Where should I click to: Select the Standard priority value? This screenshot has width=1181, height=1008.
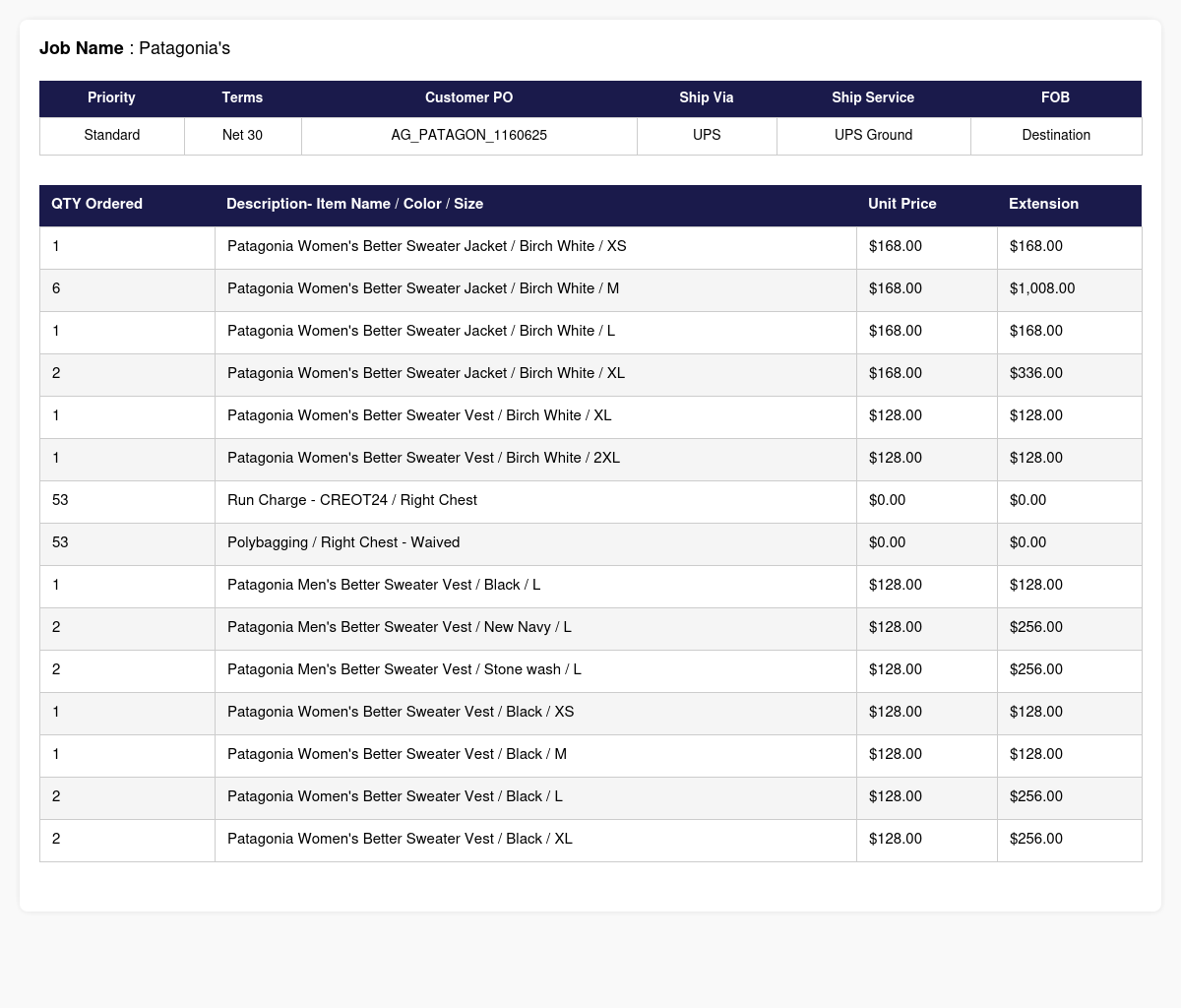[x=112, y=136]
